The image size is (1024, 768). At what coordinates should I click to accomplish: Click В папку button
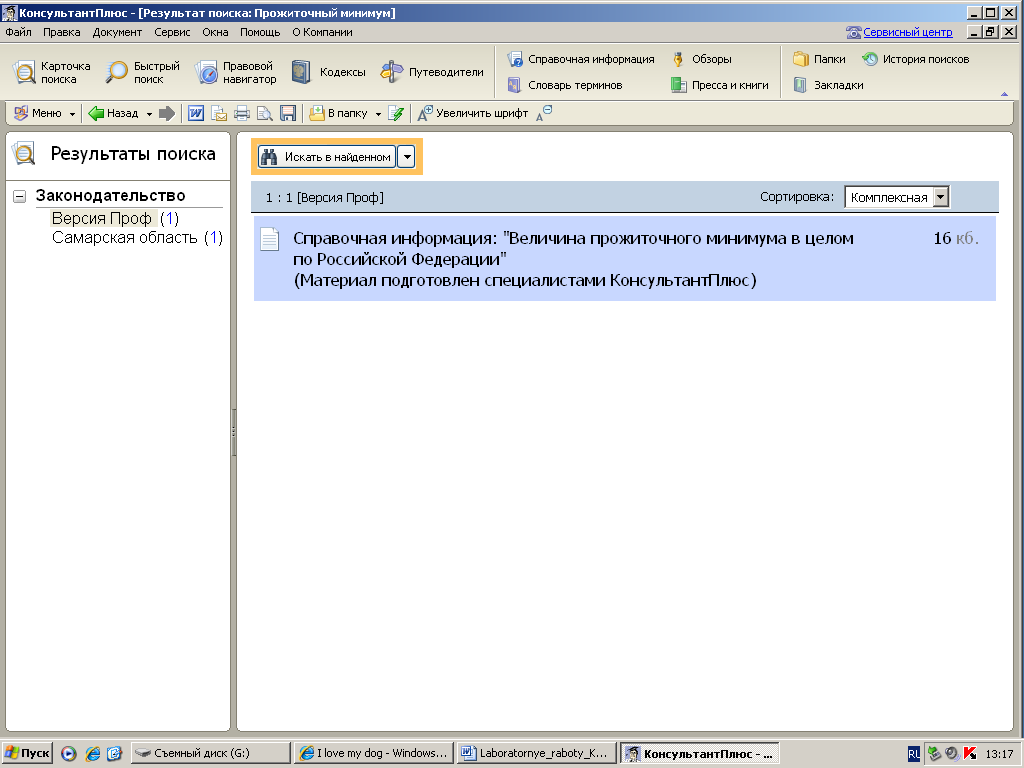point(338,113)
